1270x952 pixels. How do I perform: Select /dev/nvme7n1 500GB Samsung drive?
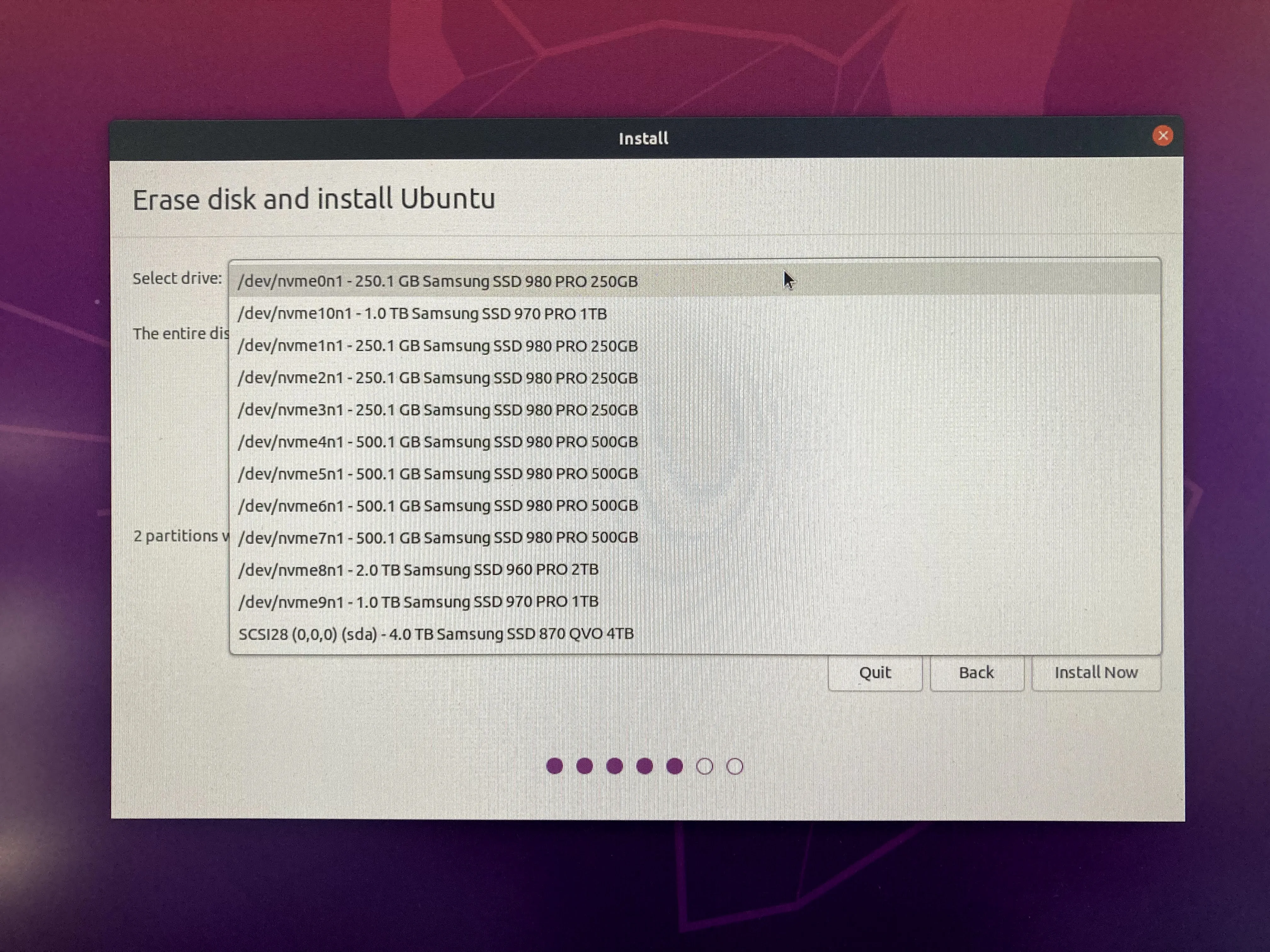click(438, 538)
